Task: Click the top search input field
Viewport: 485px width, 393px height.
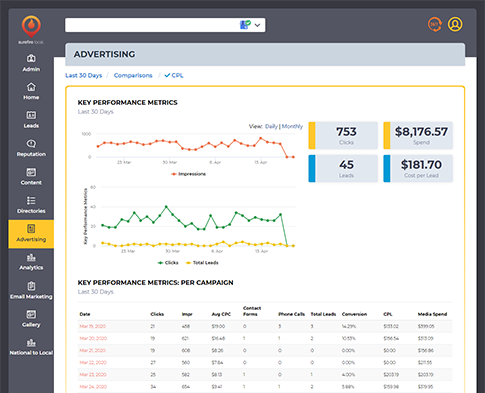Action: [152, 25]
